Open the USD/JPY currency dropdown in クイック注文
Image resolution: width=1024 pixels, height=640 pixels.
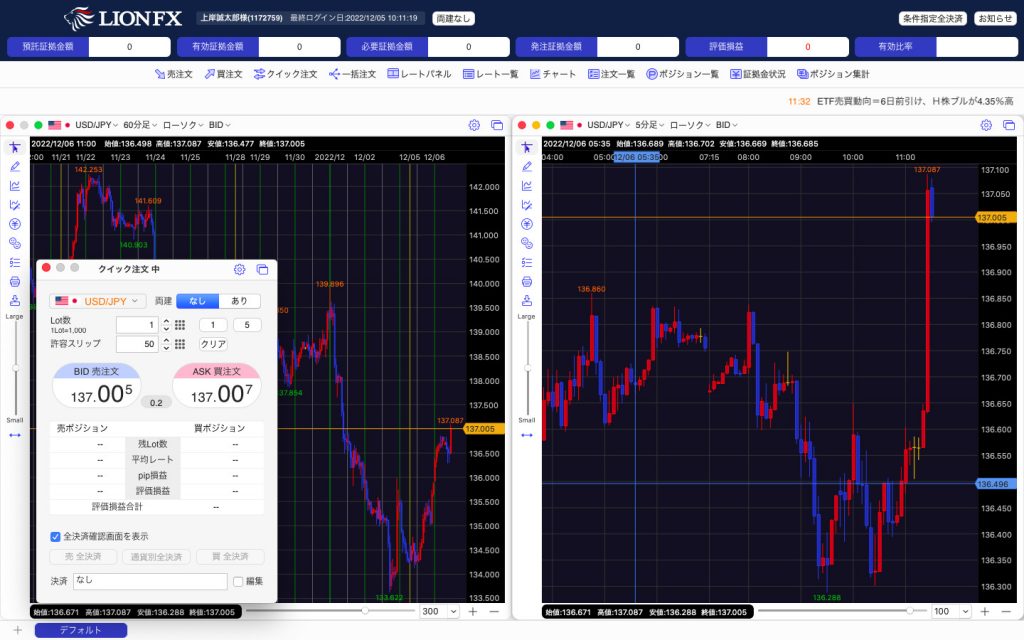[97, 301]
